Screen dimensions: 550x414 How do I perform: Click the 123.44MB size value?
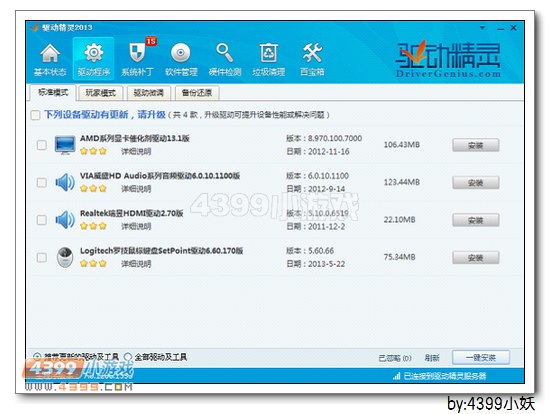[402, 182]
